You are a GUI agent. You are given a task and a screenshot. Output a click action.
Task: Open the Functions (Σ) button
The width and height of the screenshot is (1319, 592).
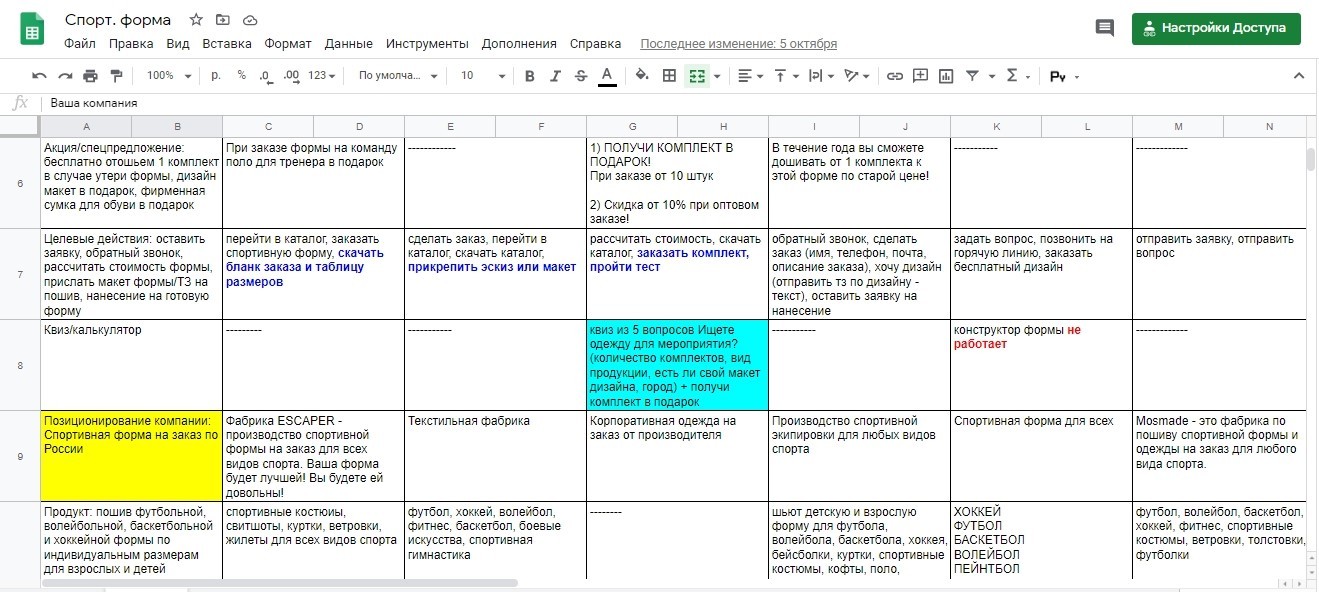[1012, 76]
